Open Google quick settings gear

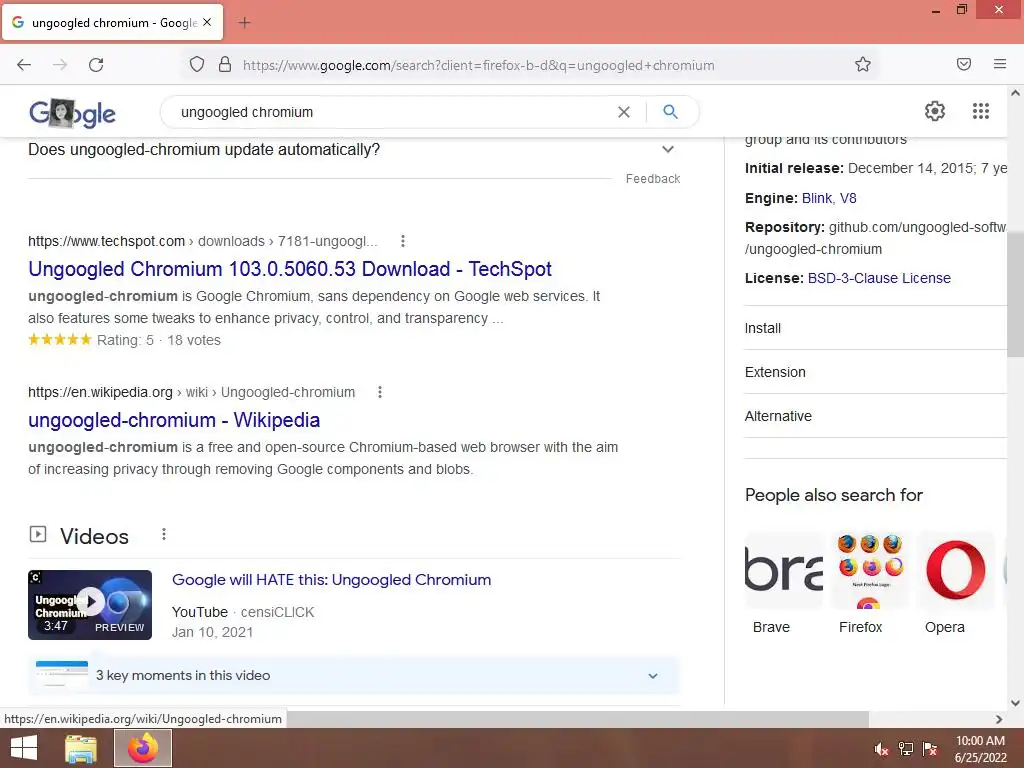click(x=935, y=111)
